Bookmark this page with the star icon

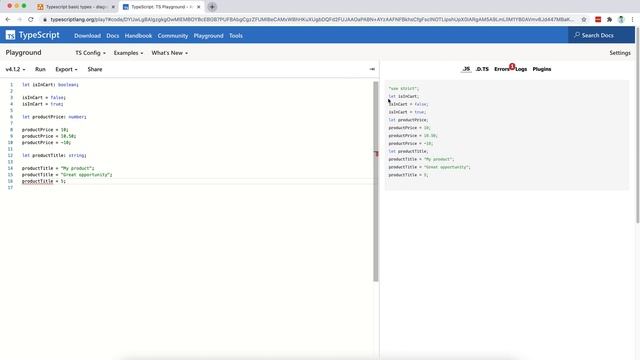(x=584, y=19)
